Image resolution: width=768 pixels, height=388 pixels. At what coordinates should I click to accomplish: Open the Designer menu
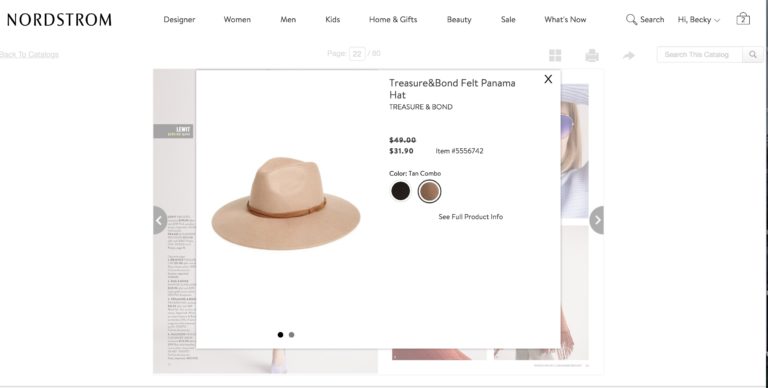[179, 20]
